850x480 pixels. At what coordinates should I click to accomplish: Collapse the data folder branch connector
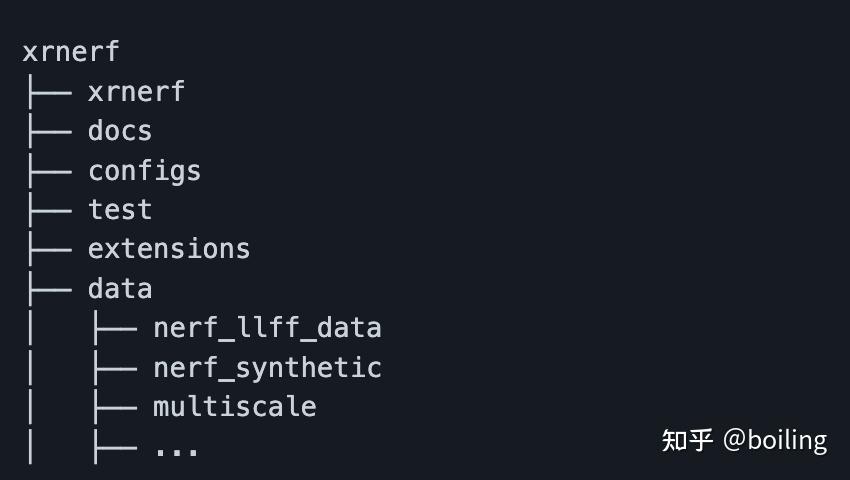48,289
